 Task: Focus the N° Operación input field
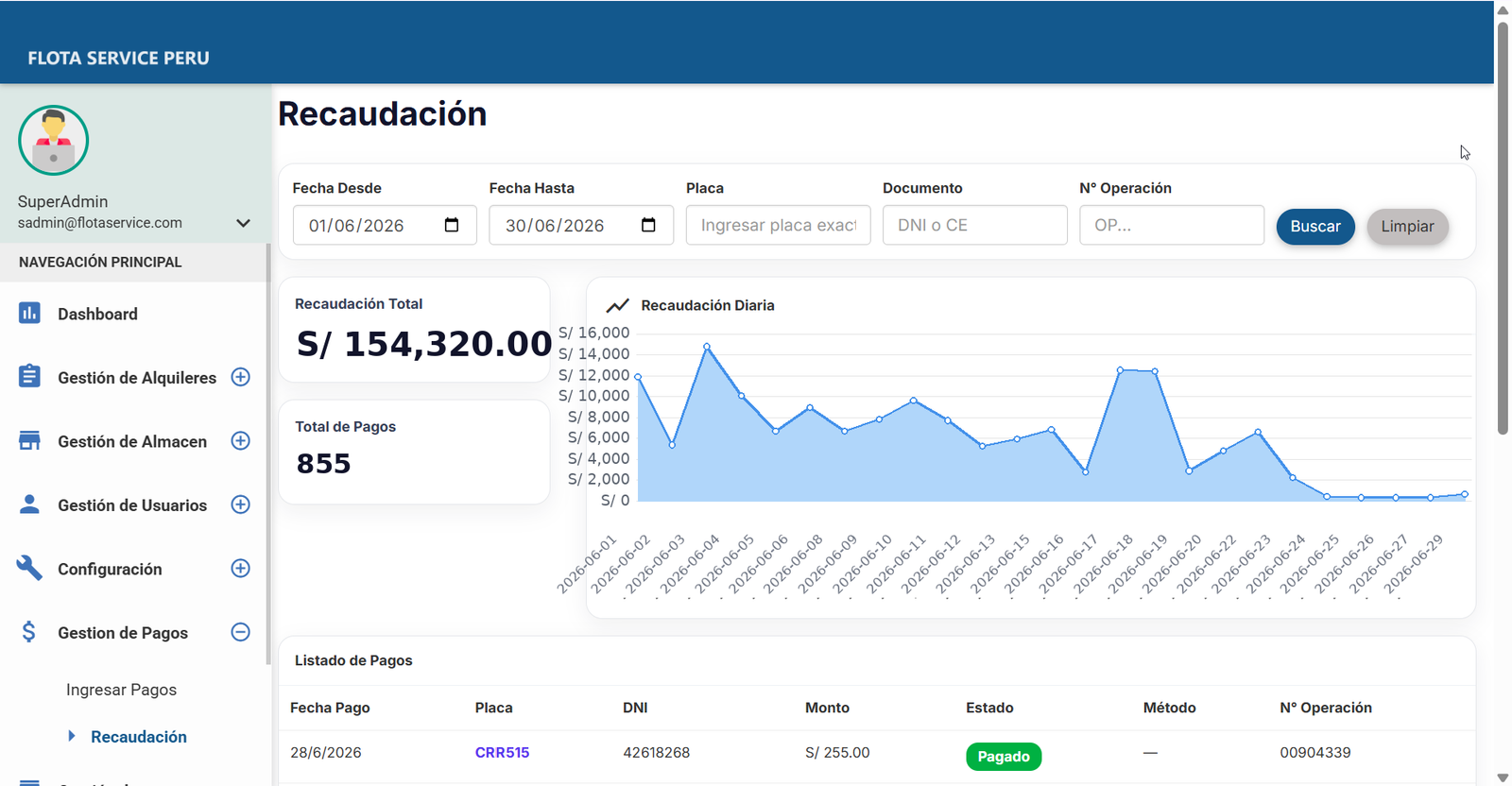pyautogui.click(x=1172, y=225)
